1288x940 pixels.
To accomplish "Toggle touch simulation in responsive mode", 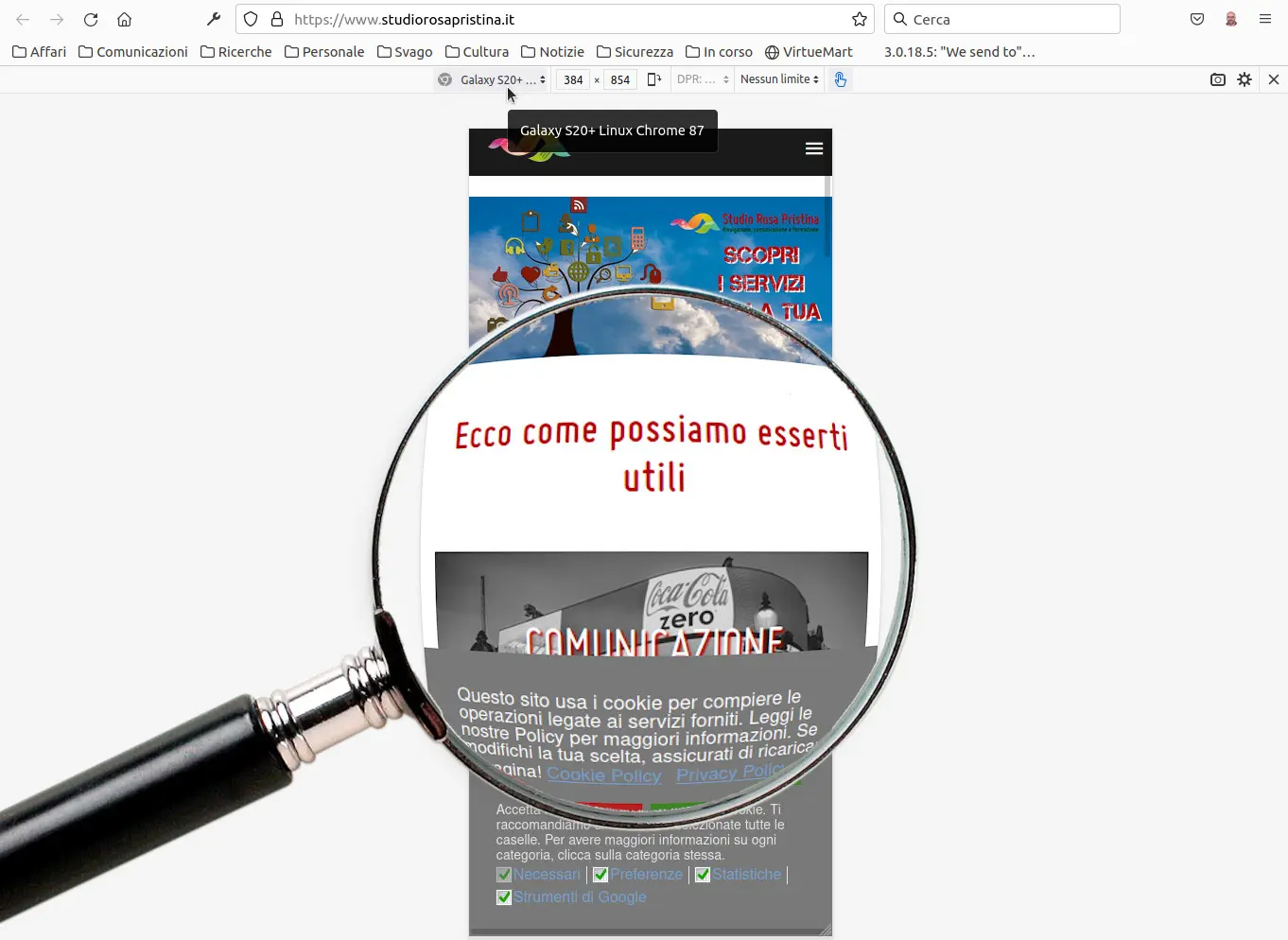I will pos(840,79).
